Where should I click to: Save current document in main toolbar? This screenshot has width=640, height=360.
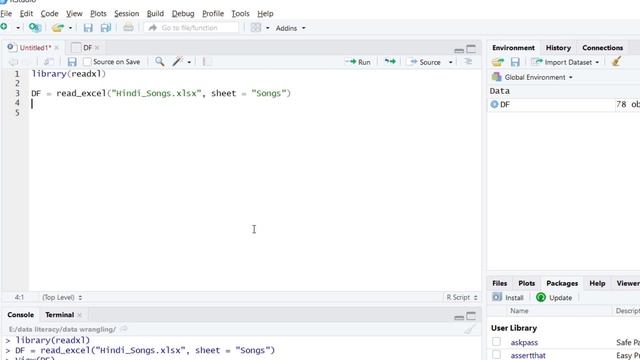tap(88, 27)
